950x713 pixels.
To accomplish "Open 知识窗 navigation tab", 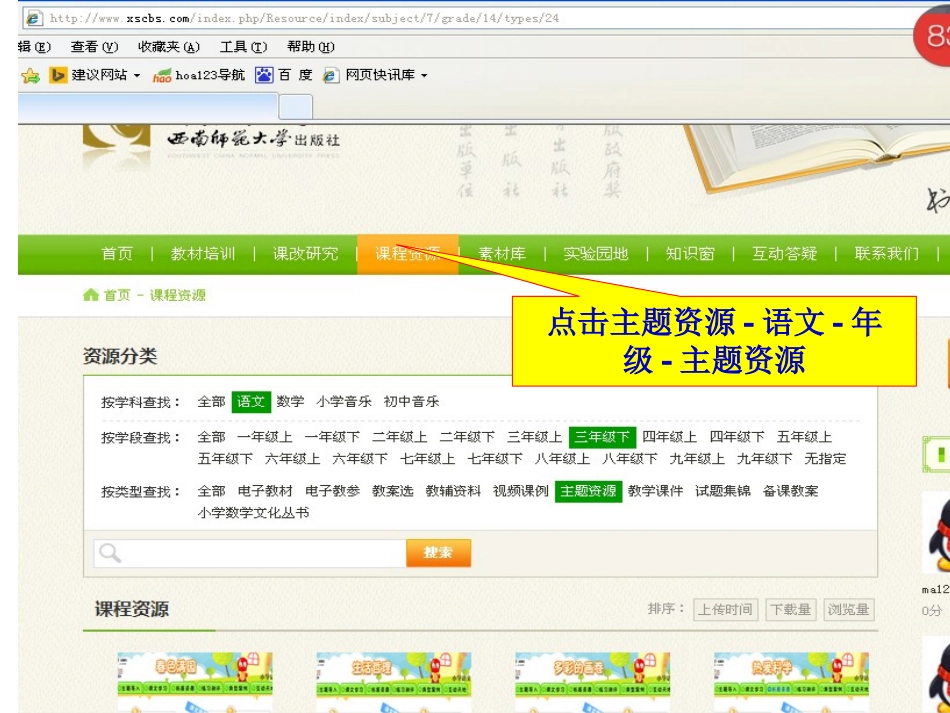I will [690, 254].
